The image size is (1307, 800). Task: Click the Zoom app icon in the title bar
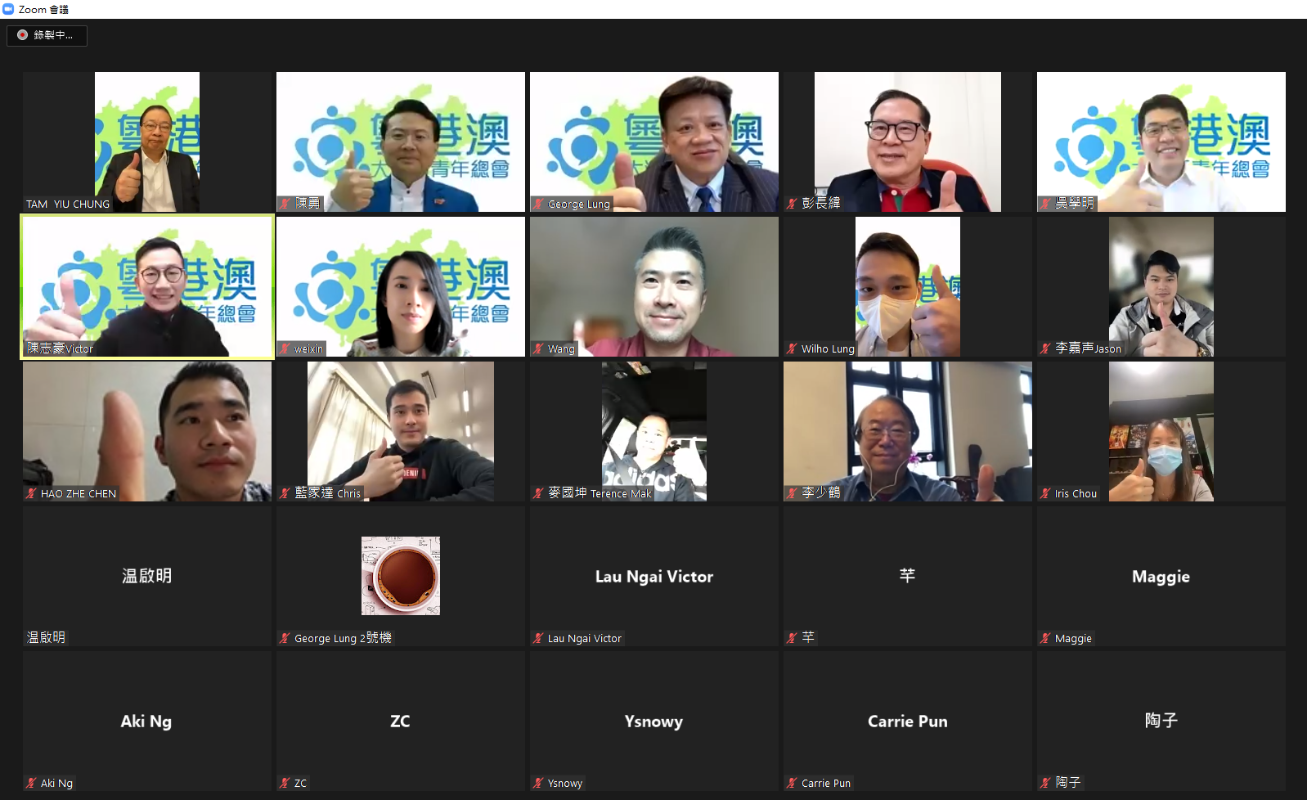(9, 9)
